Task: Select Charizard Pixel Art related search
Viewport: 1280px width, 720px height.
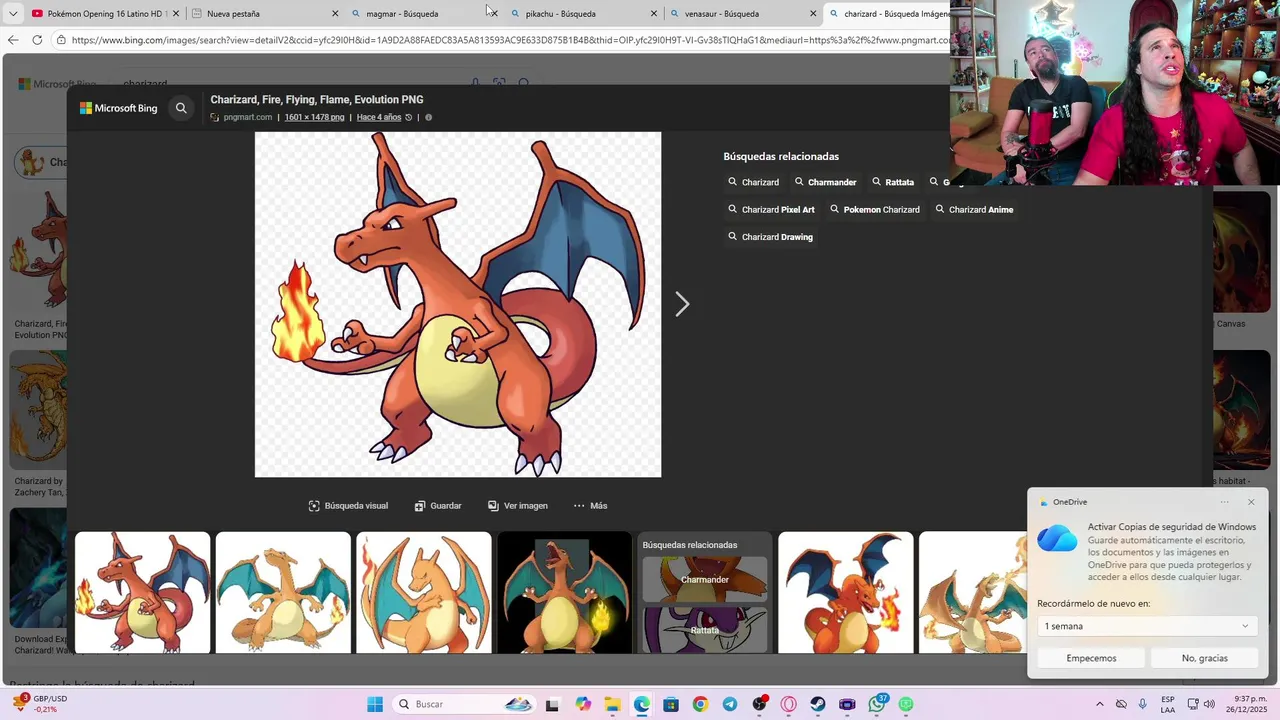Action: click(x=771, y=210)
